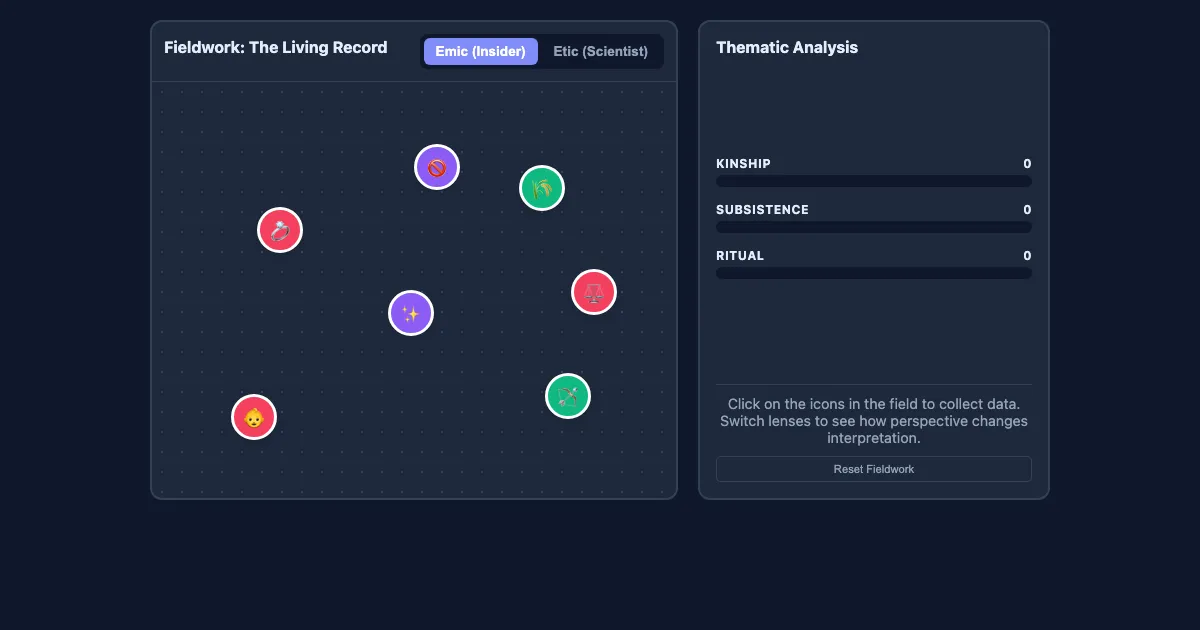Click the Subsistence progress bar
This screenshot has height=630, width=1200.
point(874,227)
